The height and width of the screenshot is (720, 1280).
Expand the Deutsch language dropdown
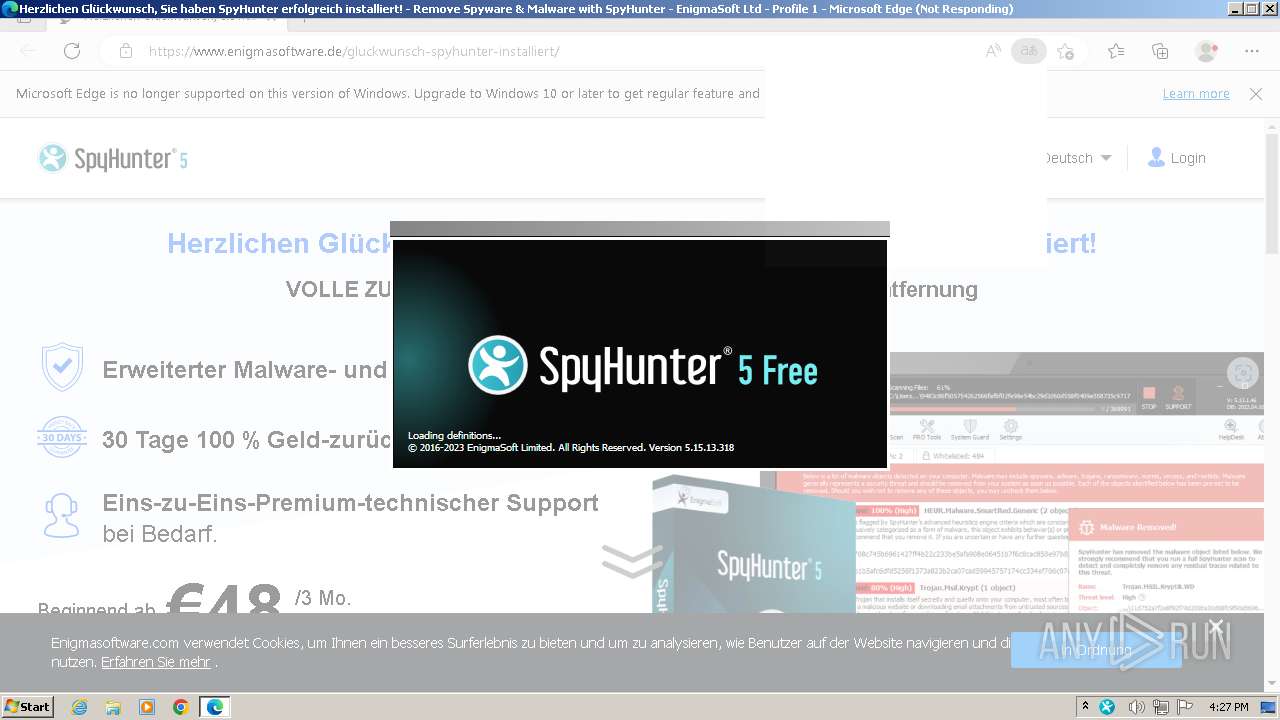(1078, 158)
